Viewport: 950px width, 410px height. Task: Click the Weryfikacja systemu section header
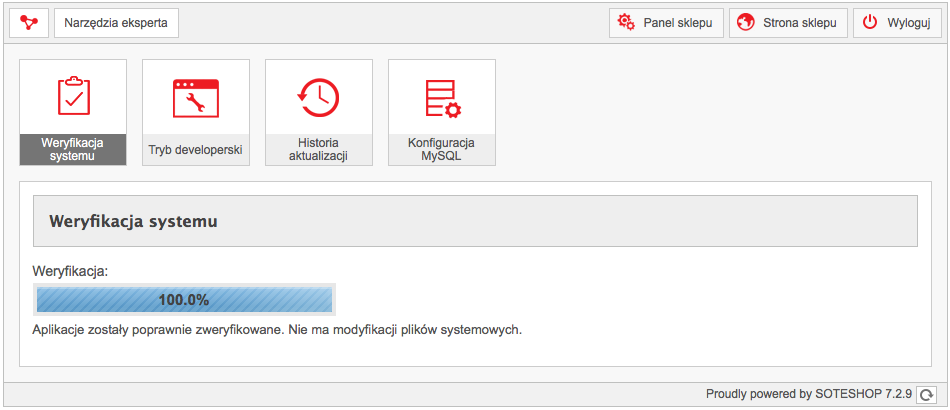click(x=475, y=221)
